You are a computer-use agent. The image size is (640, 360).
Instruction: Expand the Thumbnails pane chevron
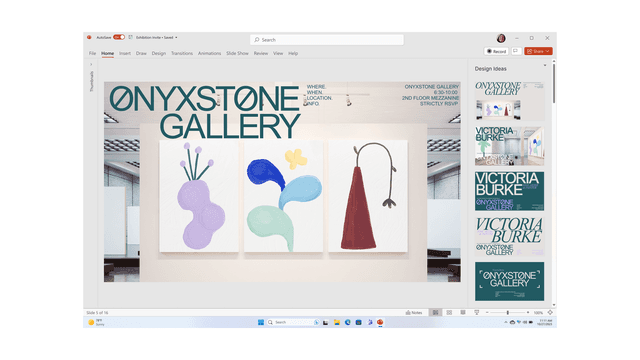(91, 64)
